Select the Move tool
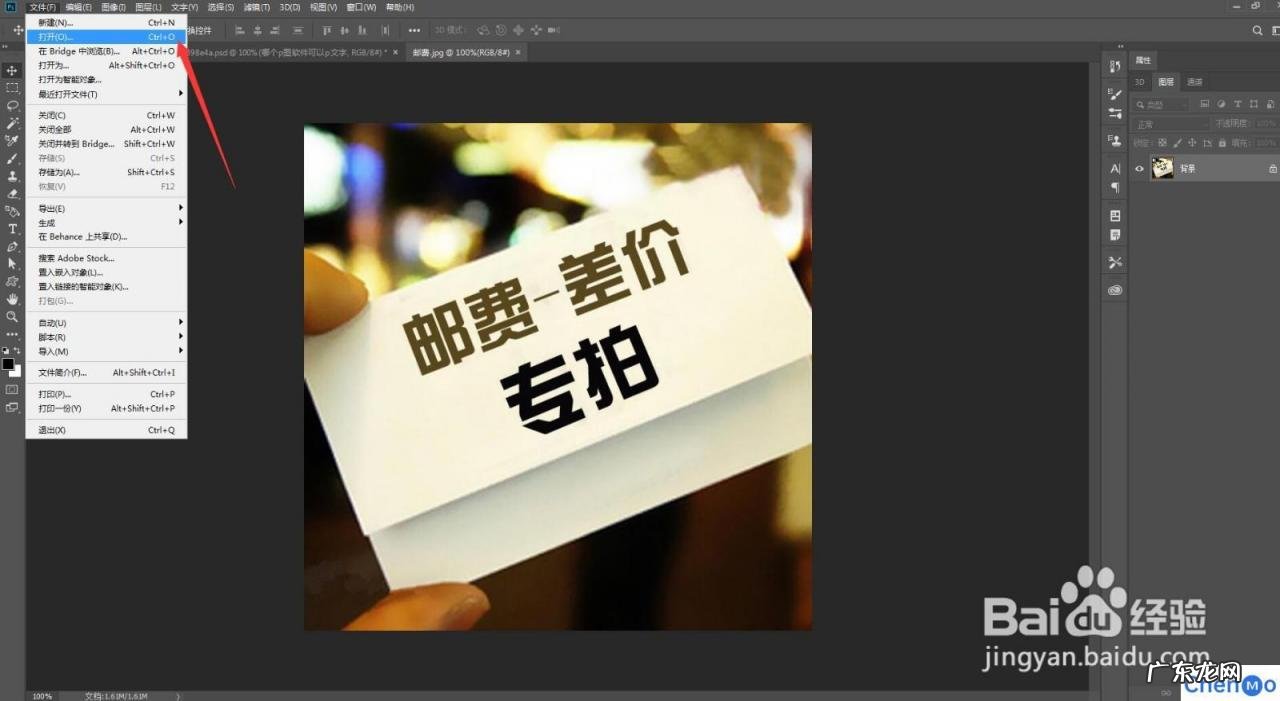 [x=12, y=71]
